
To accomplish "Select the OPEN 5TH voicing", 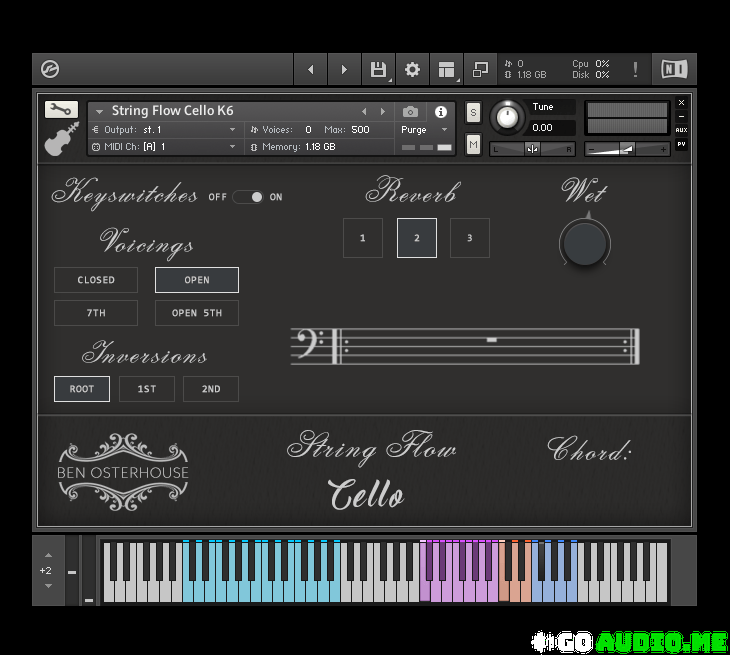I will click(197, 313).
